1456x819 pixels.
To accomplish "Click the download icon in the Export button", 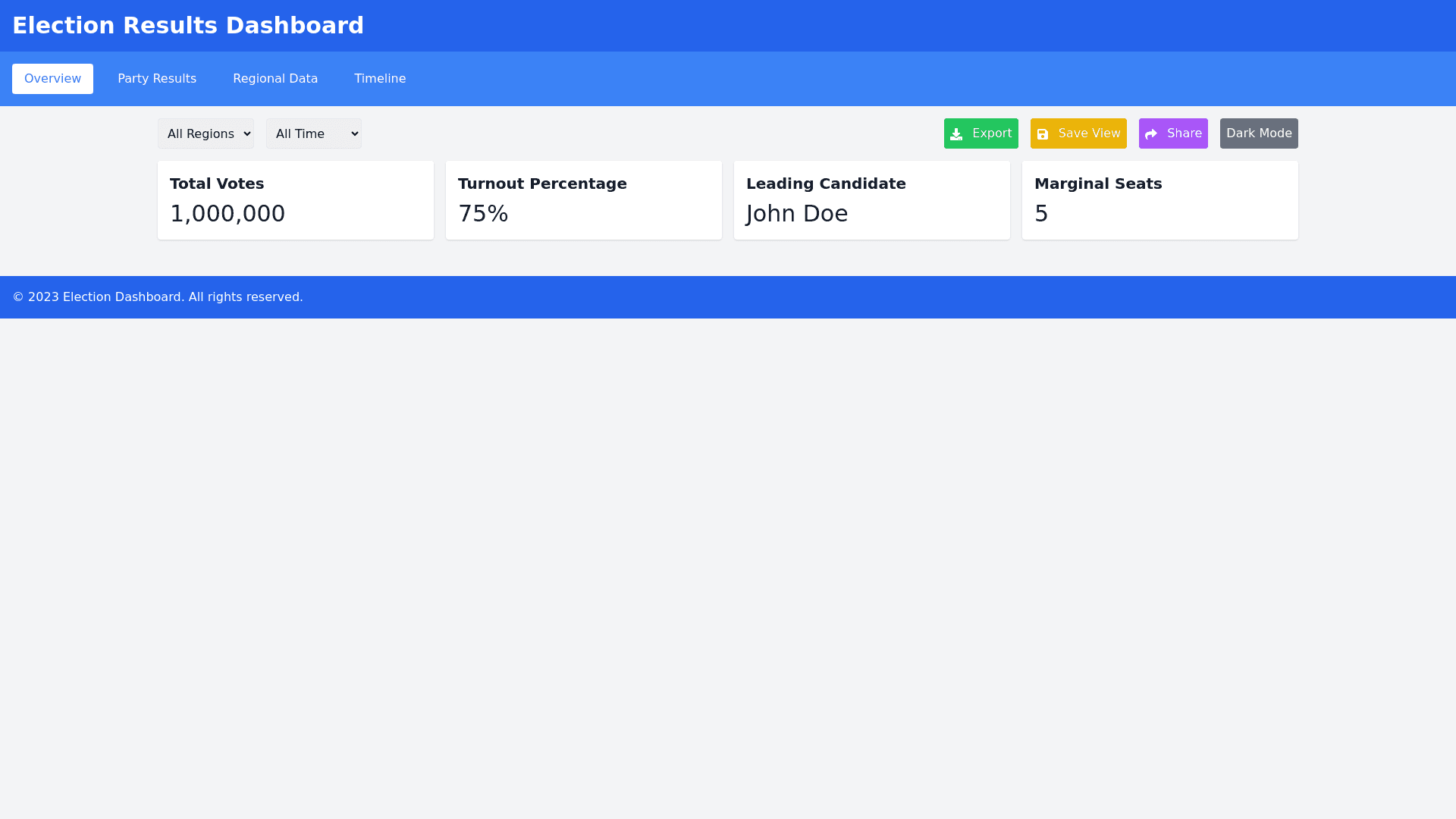I will [x=958, y=133].
